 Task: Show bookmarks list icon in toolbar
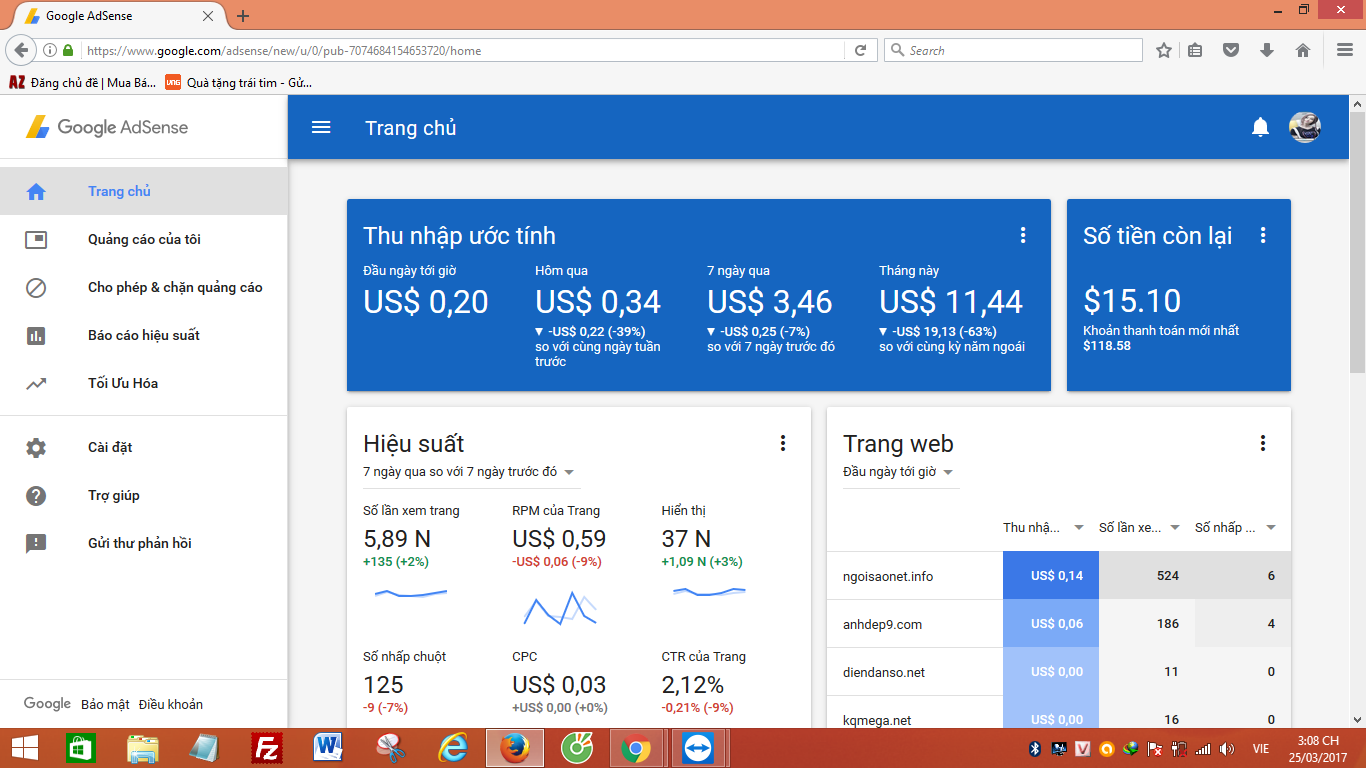[1195, 50]
